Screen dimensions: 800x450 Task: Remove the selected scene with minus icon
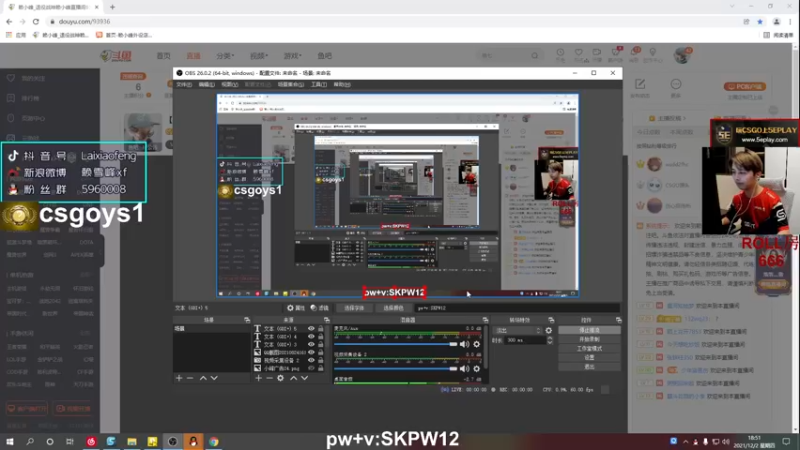(x=190, y=378)
